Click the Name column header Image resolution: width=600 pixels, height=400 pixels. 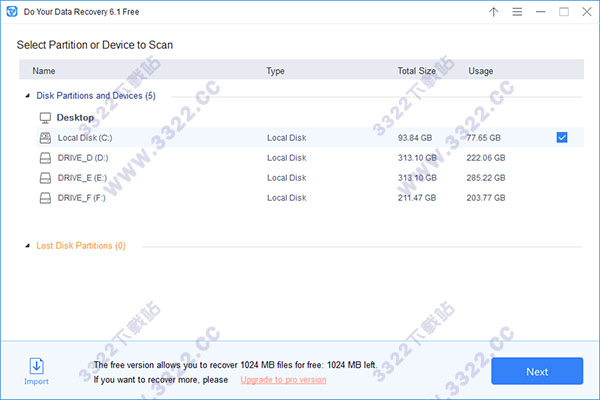tap(44, 71)
